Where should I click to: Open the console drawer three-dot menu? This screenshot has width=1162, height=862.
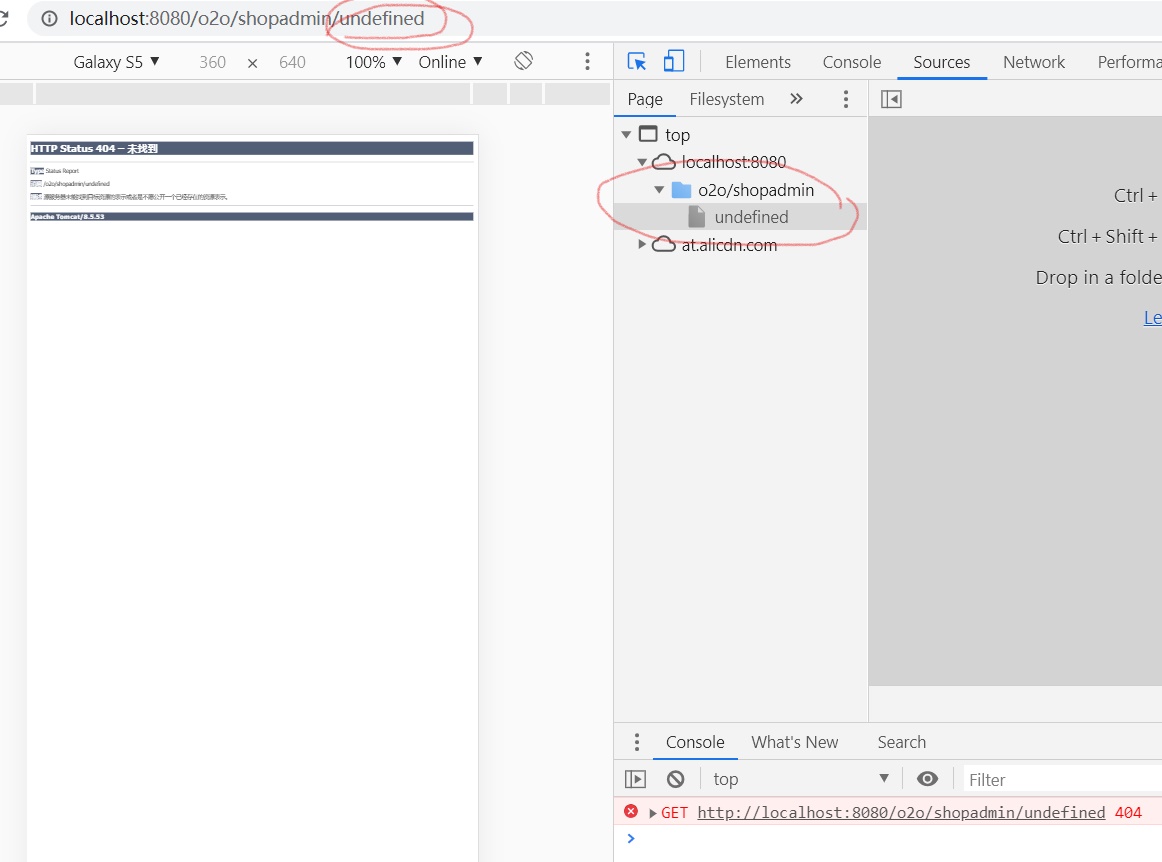pyautogui.click(x=637, y=742)
